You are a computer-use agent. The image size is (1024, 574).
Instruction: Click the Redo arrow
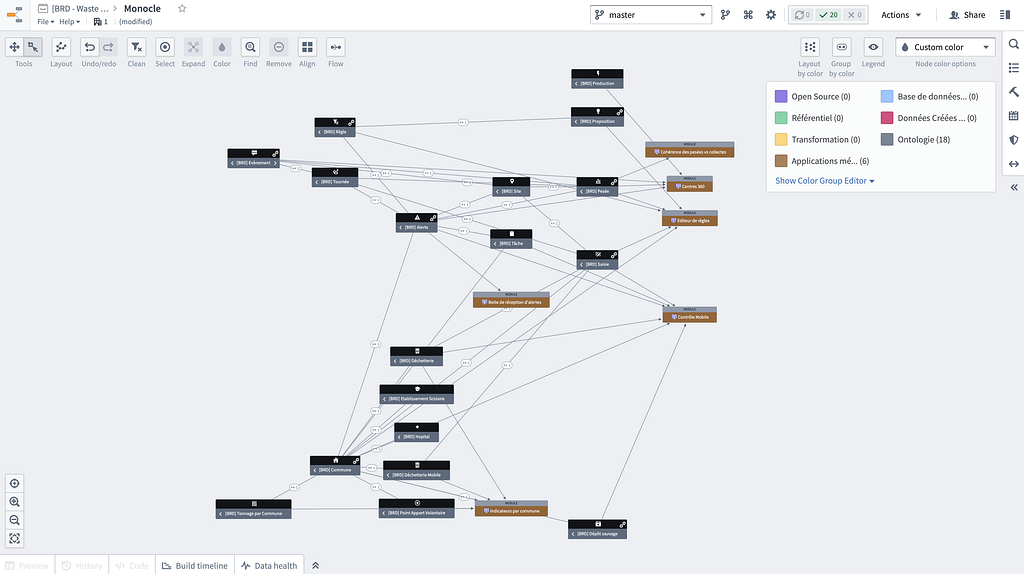point(108,47)
